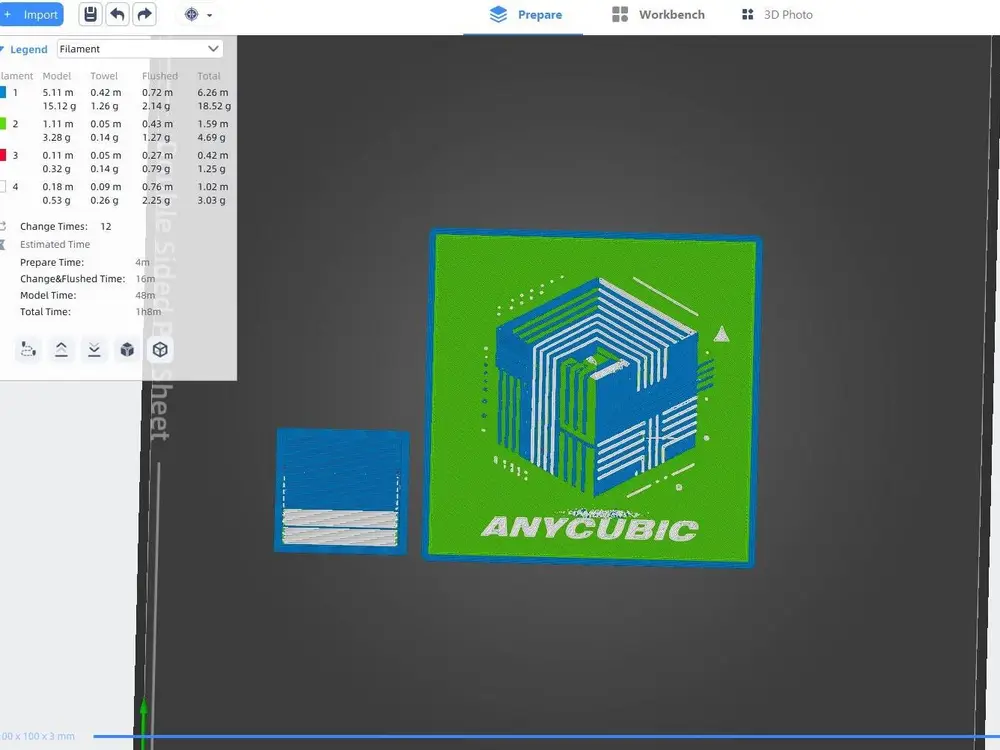The image size is (1000, 750).
Task: Click the move-up-layer double chevron icon
Action: point(61,349)
